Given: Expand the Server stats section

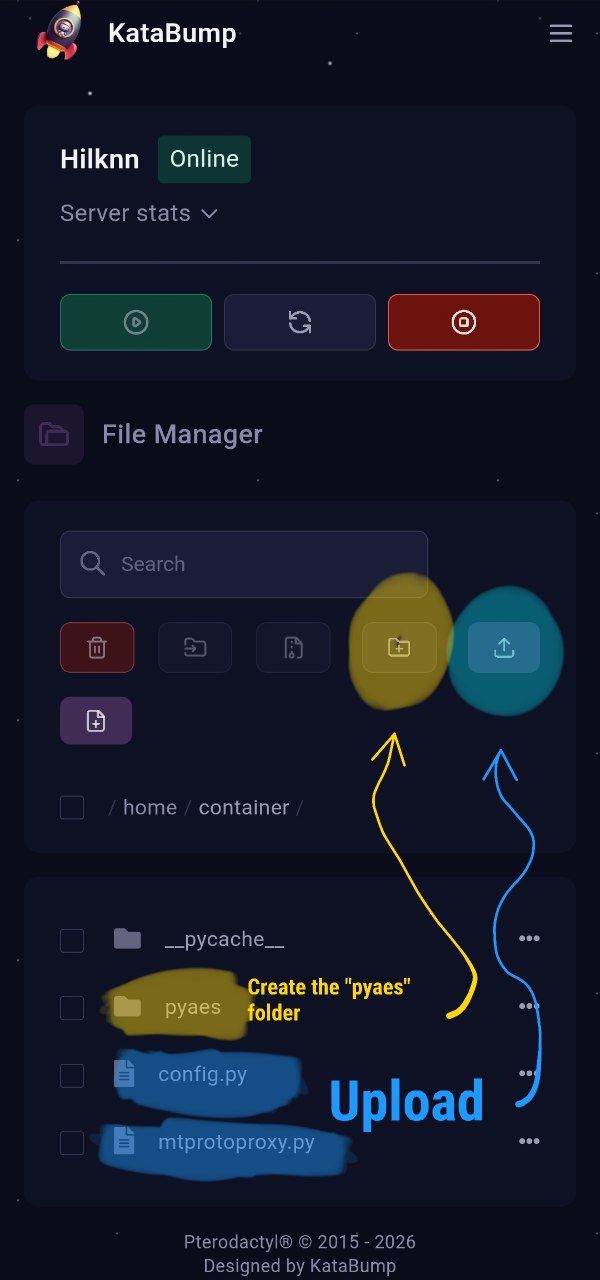Looking at the screenshot, I should [x=139, y=213].
